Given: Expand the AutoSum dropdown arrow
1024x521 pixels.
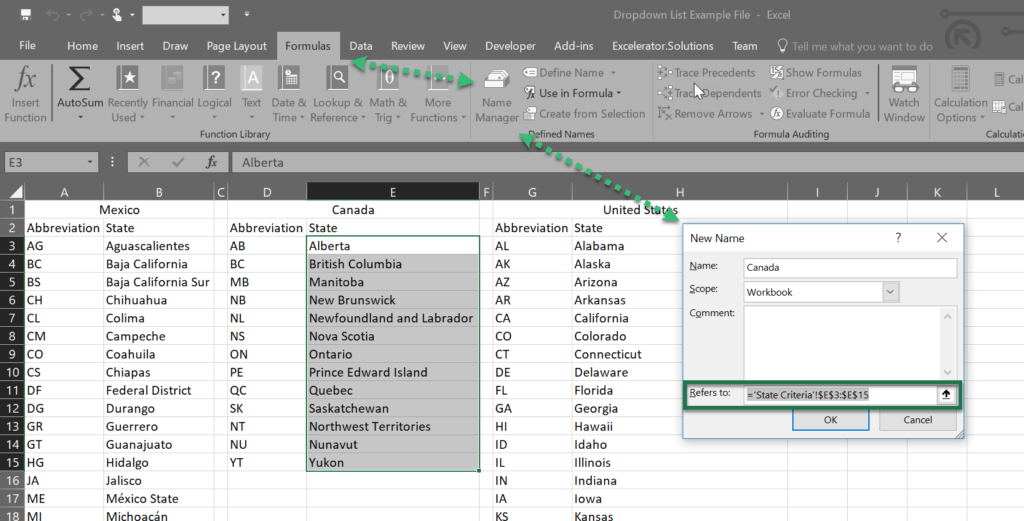Looking at the screenshot, I should [80, 118].
